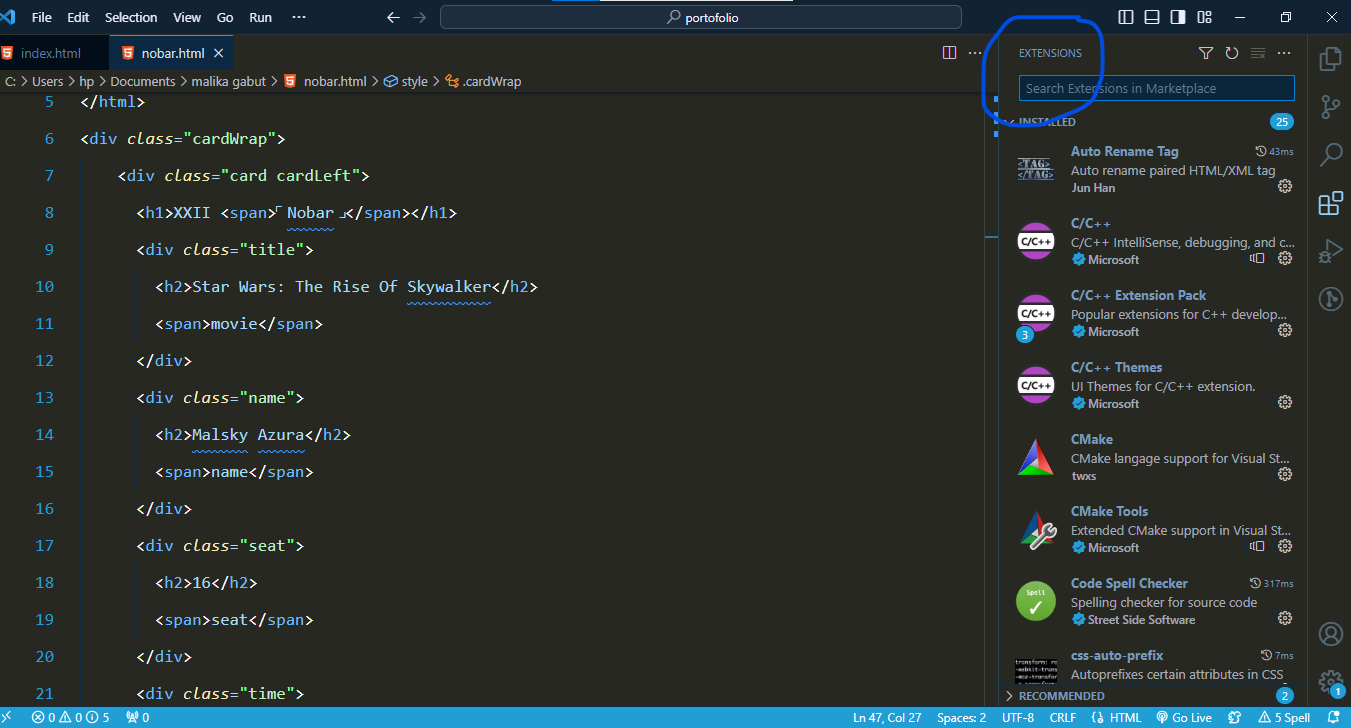Open the Search view in the activity bar
Screen dimensions: 1351x728
tap(1330, 155)
